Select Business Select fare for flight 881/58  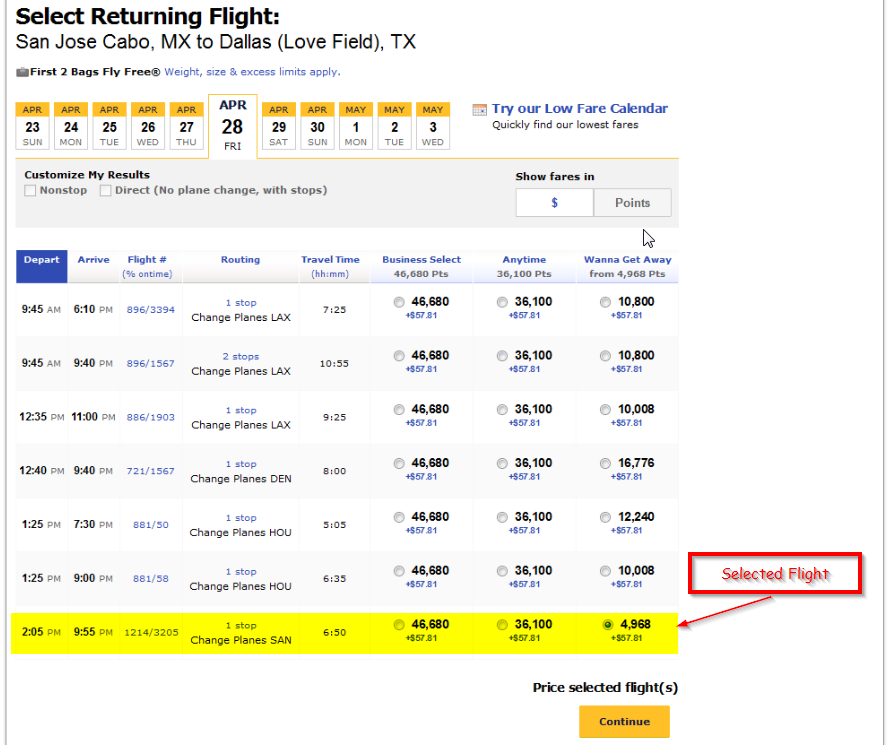[x=400, y=571]
